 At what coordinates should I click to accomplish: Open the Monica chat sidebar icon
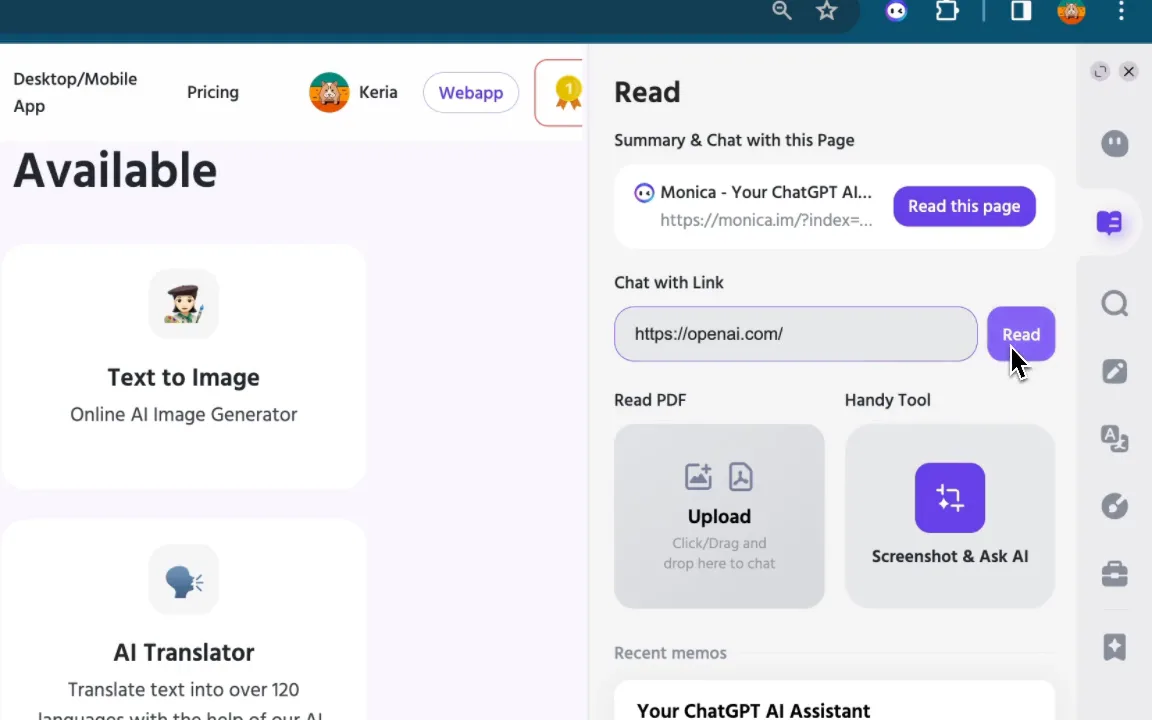[x=1115, y=143]
